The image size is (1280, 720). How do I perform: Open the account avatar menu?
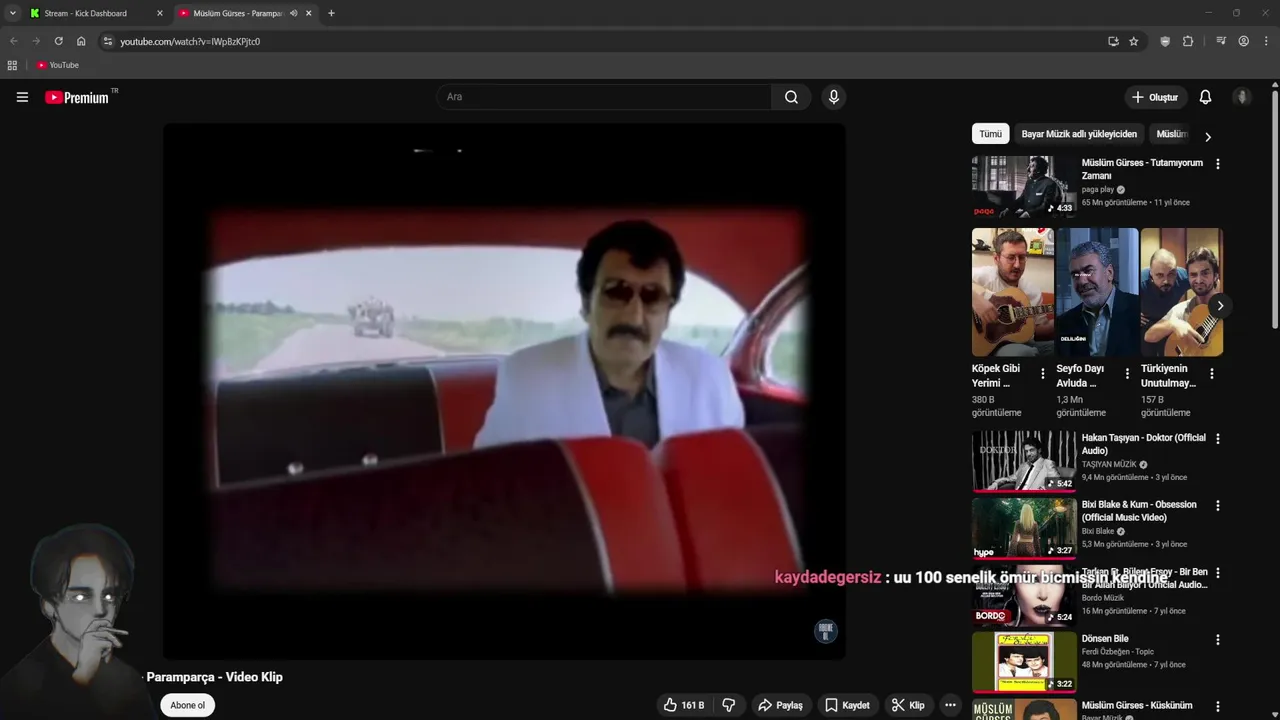coord(1242,97)
